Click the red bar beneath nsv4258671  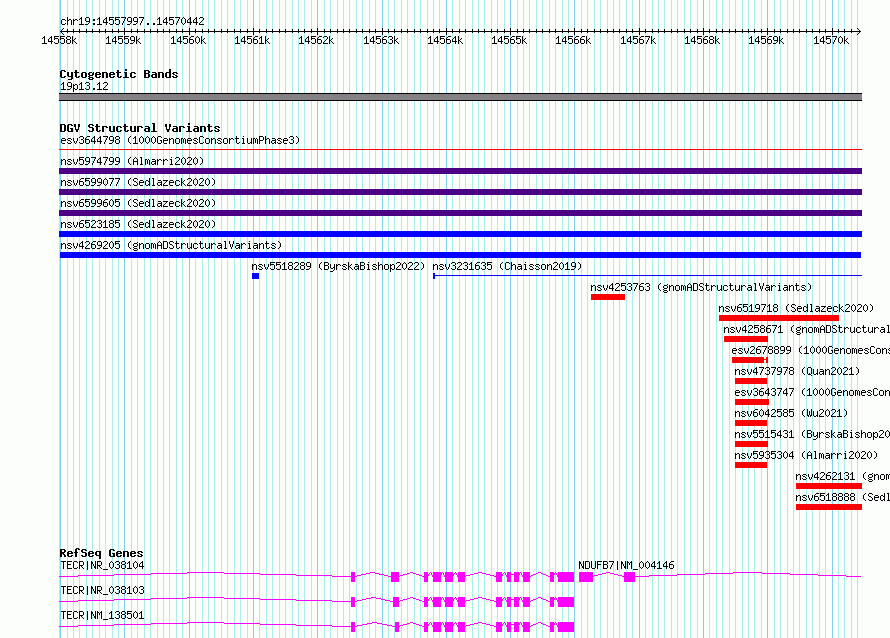(746, 339)
